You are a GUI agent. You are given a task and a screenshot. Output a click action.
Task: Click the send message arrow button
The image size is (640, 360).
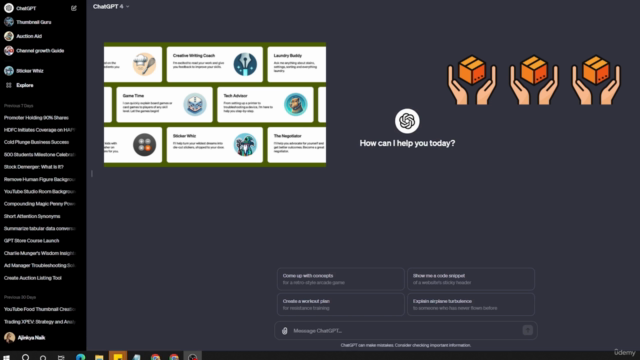pos(527,330)
